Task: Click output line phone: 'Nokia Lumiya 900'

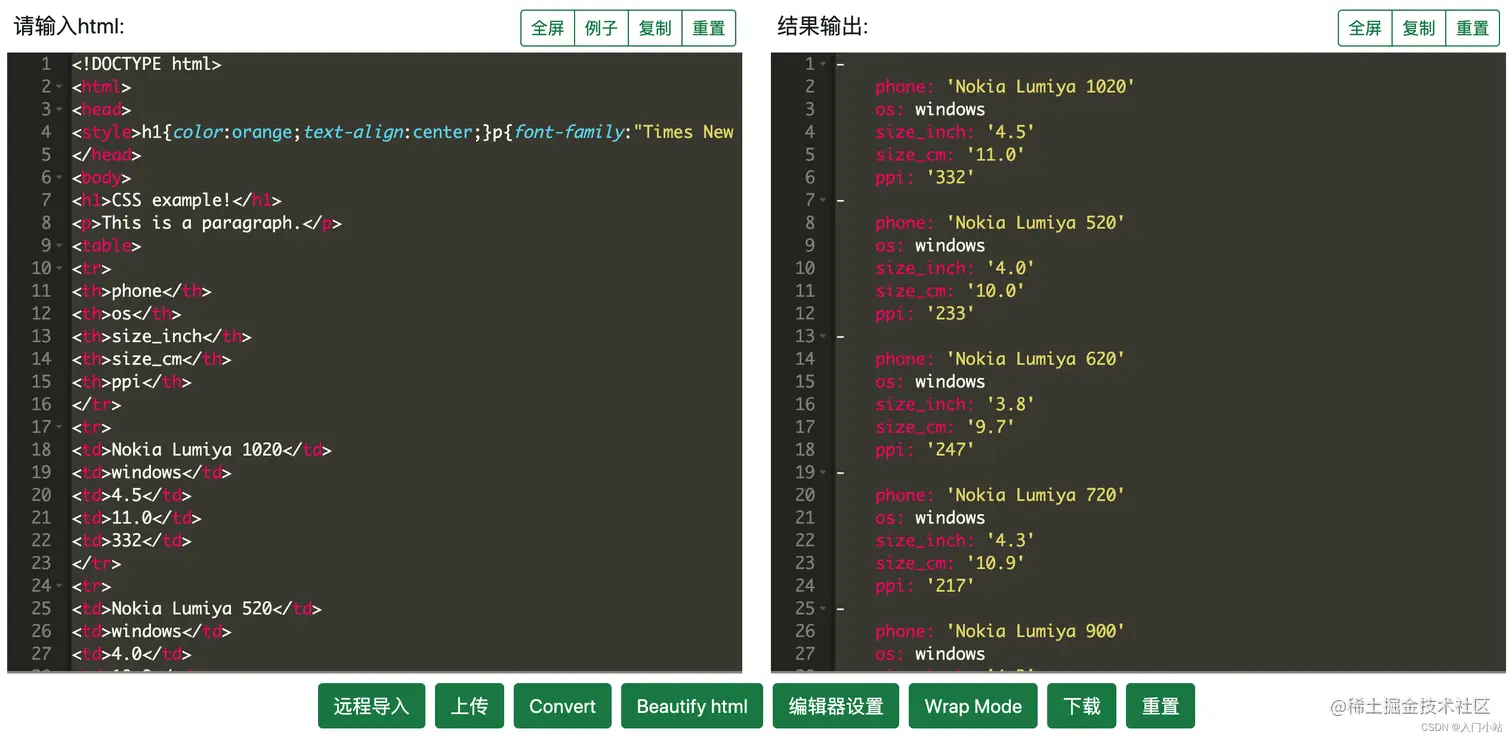Action: pos(1000,631)
